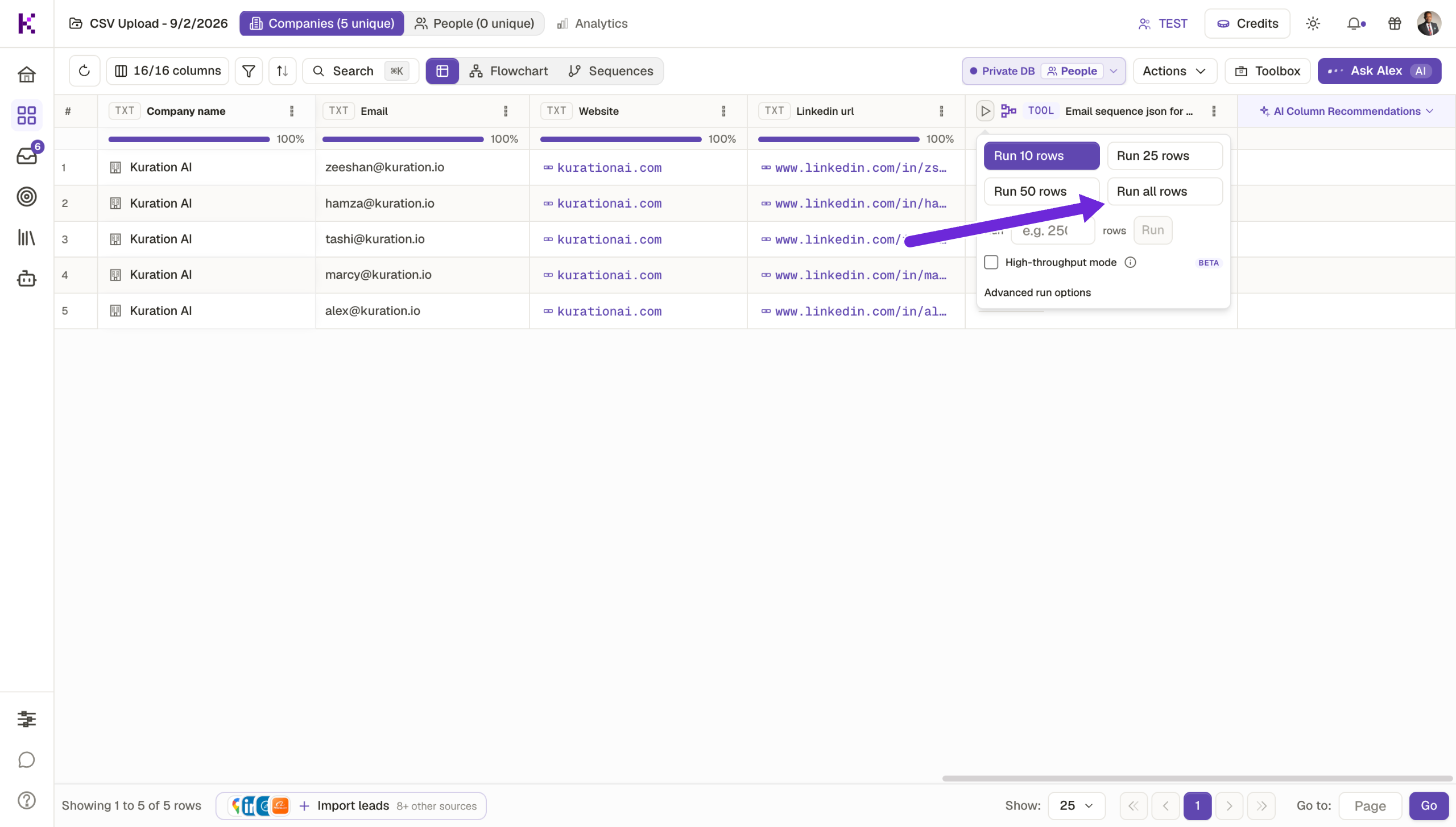
Task: Go to the previous page arrow
Action: (1165, 805)
